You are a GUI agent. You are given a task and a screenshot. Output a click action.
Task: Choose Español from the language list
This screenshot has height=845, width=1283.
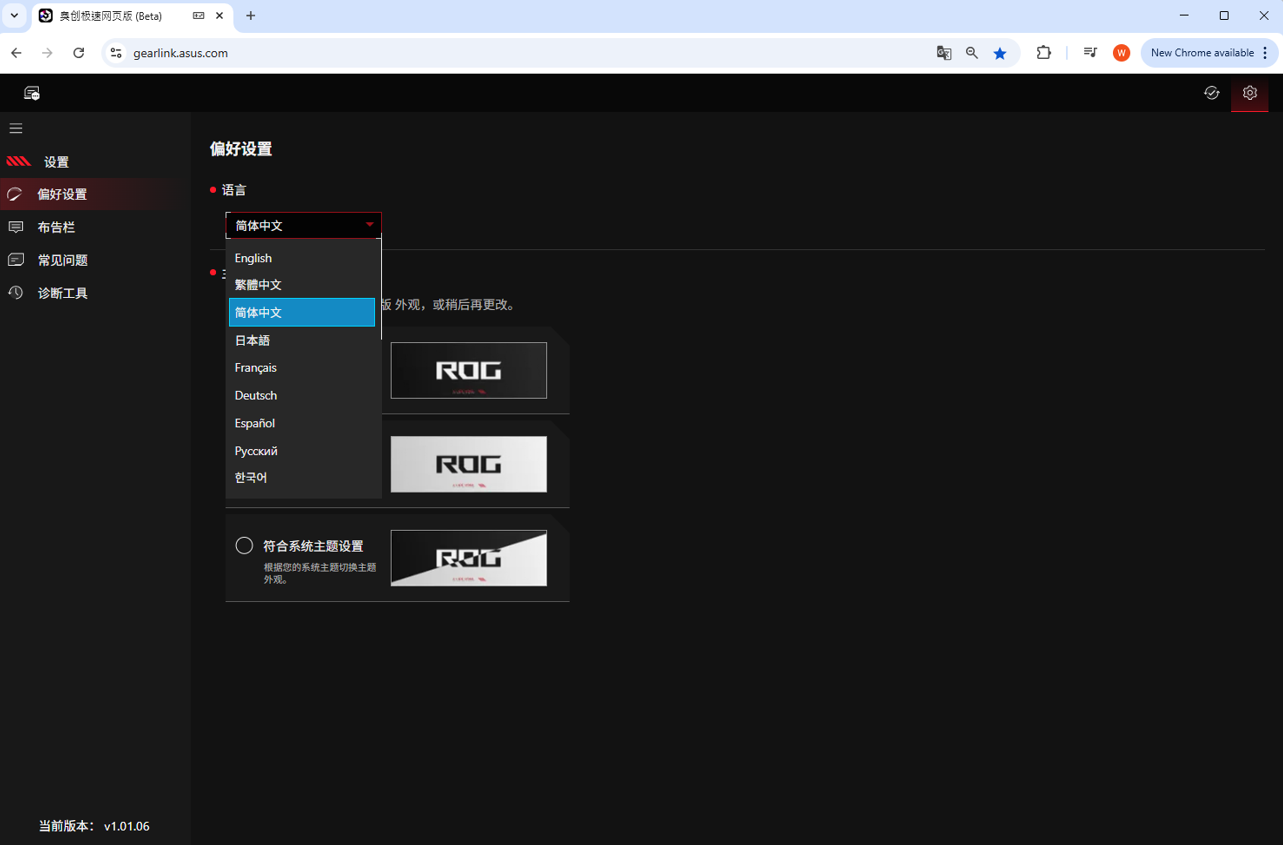302,423
